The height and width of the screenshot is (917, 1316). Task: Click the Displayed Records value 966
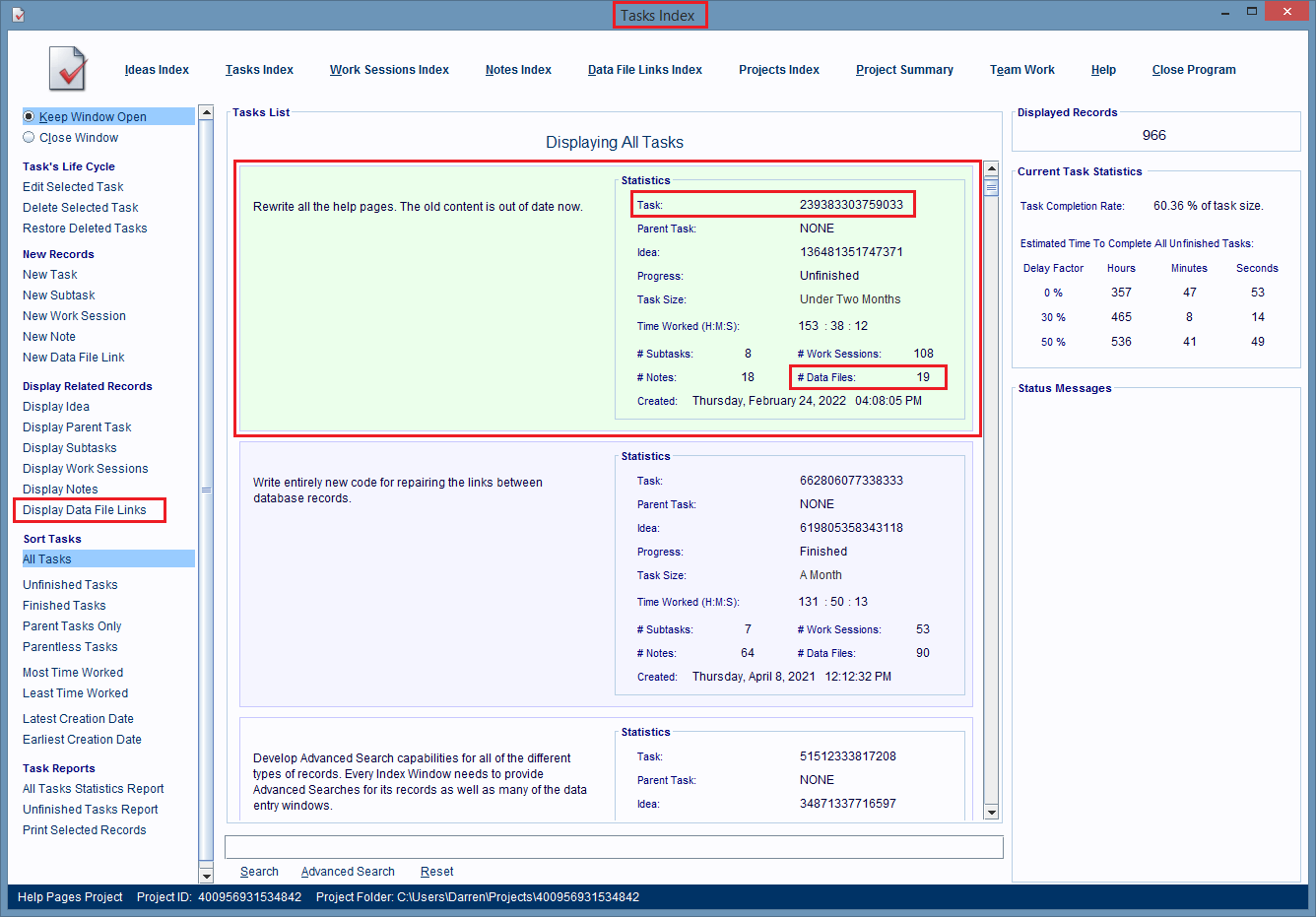tap(1154, 135)
